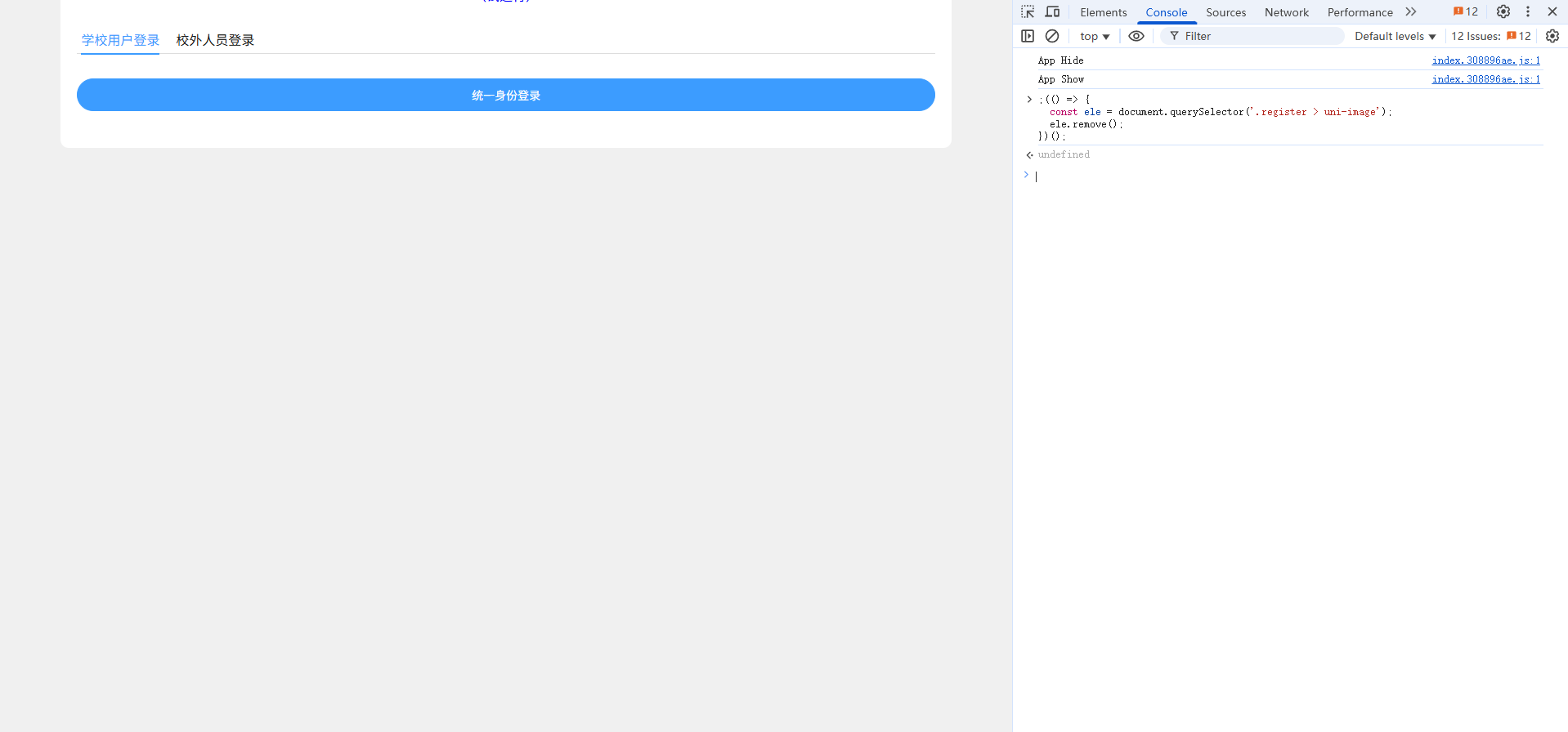
Task: Create a live expression using the eye icon
Action: pos(1136,36)
